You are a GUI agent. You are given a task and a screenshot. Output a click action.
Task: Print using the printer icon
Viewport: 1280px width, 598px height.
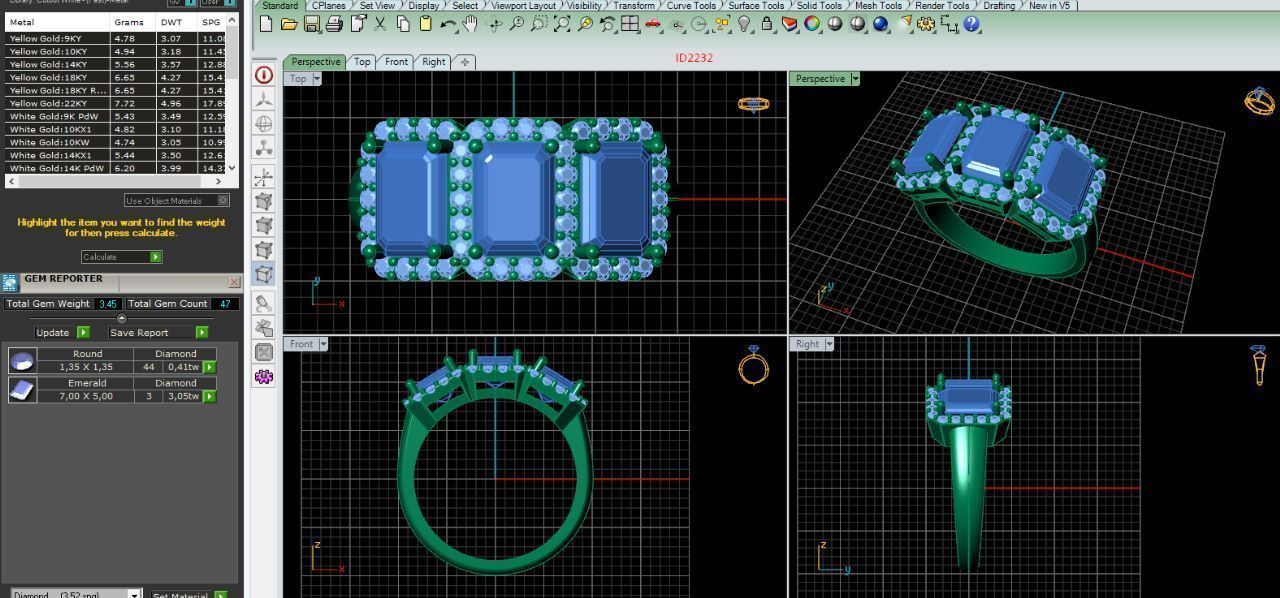pos(334,24)
